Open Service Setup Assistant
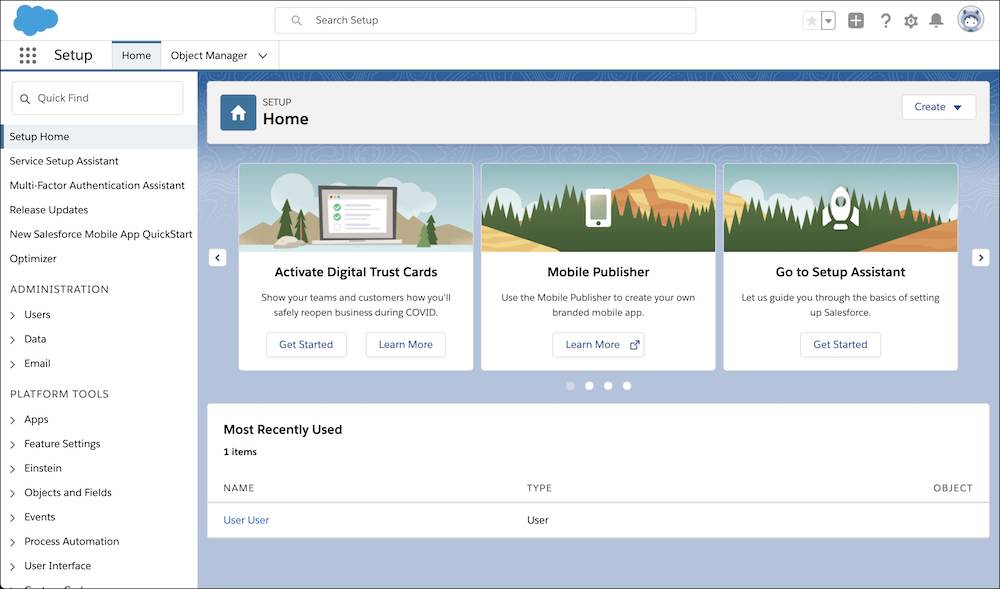 (64, 161)
